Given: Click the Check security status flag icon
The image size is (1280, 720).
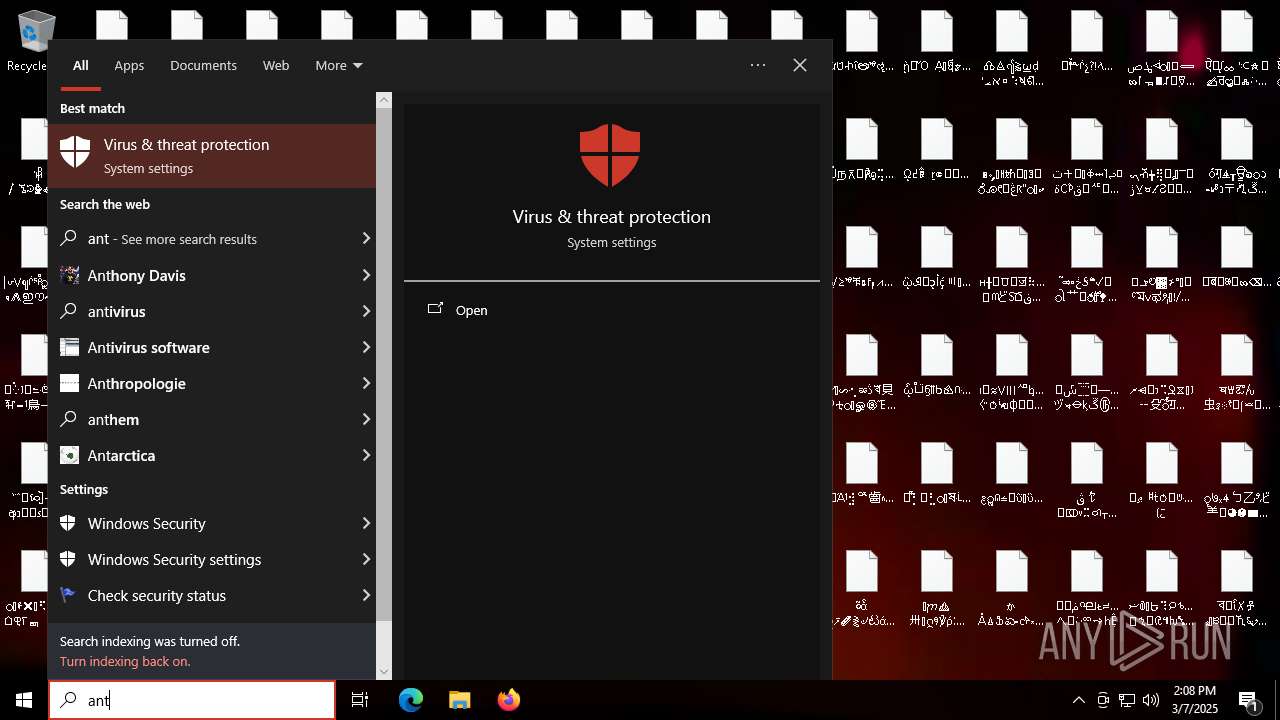Looking at the screenshot, I should pyautogui.click(x=68, y=595).
